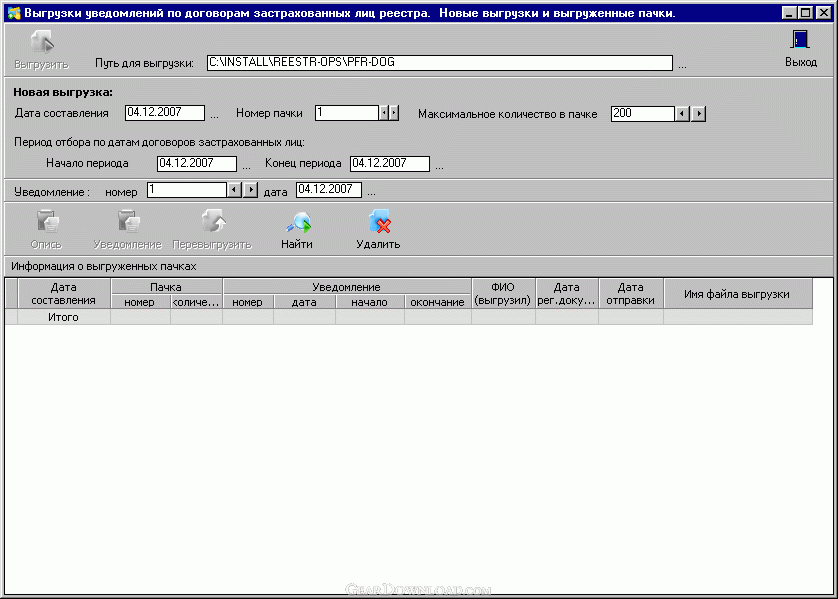This screenshot has height=599, width=838.
Task: Minimize the window
Action: coord(789,12)
